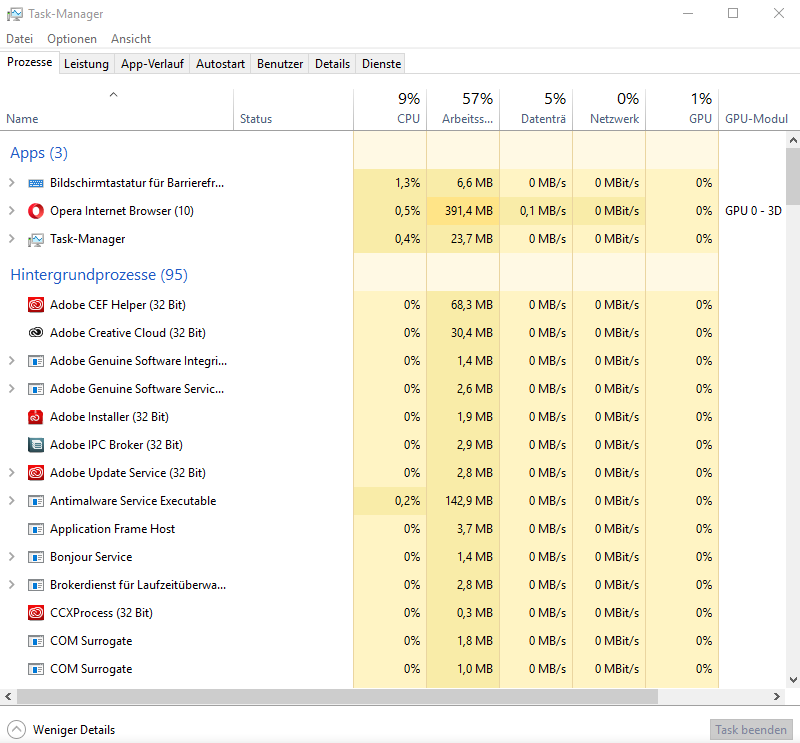Expand the Task-Manager process group
800x743 pixels.
(12, 239)
